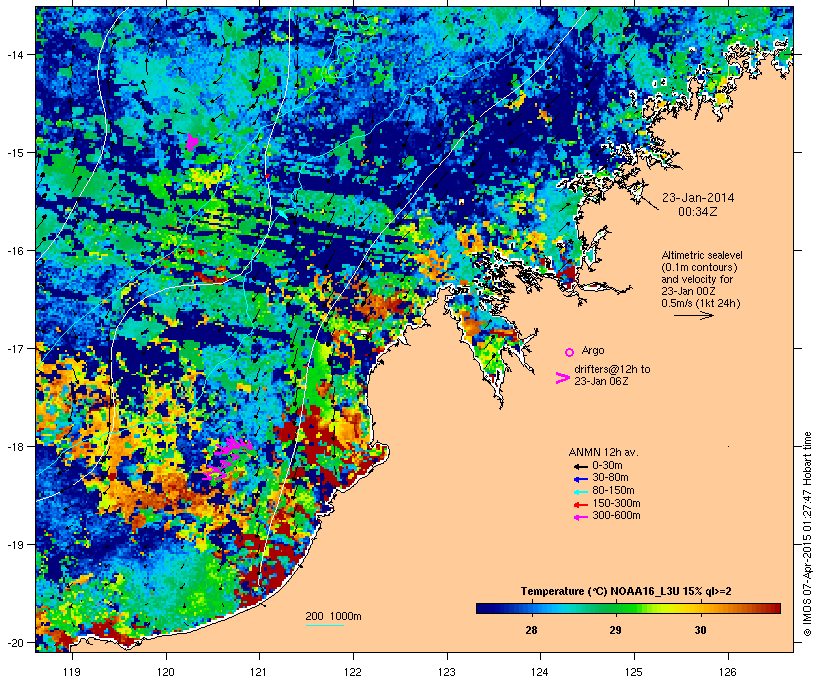Click the magenta drifter cluster near 15°S 120°E

coord(192,142)
